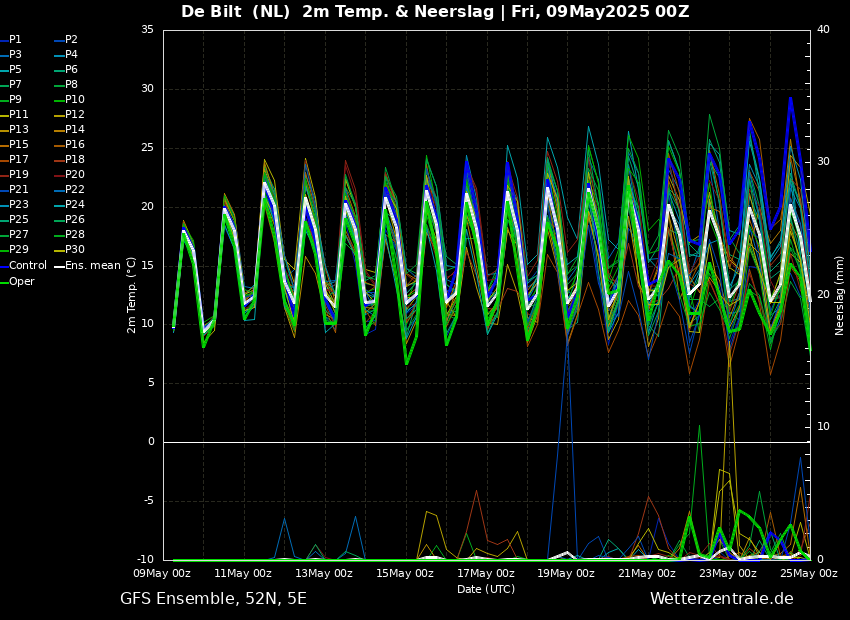Click the 23May 00z date label
Screen dimensions: 850x620
[727, 573]
